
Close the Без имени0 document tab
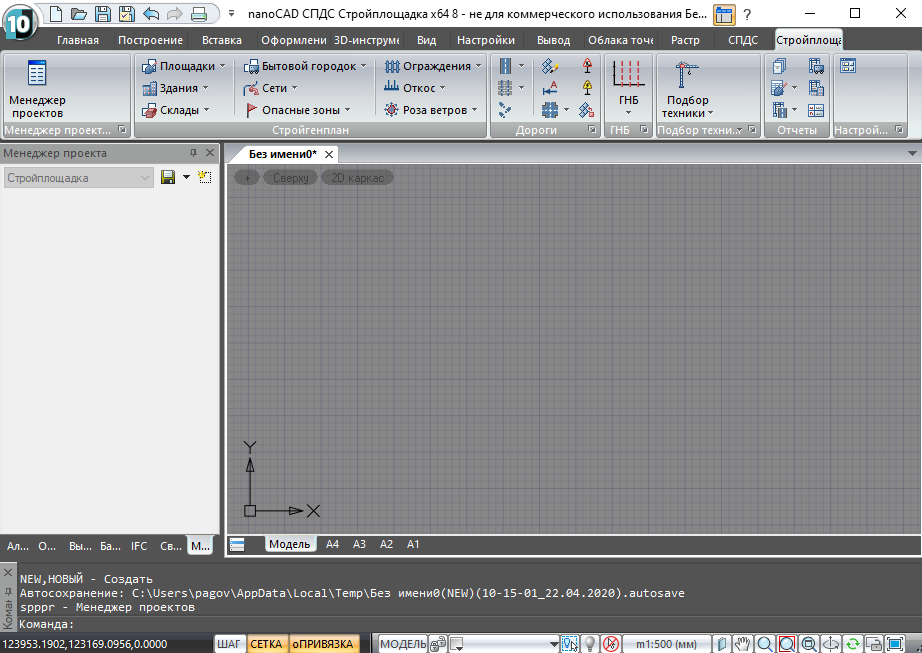pyautogui.click(x=329, y=155)
